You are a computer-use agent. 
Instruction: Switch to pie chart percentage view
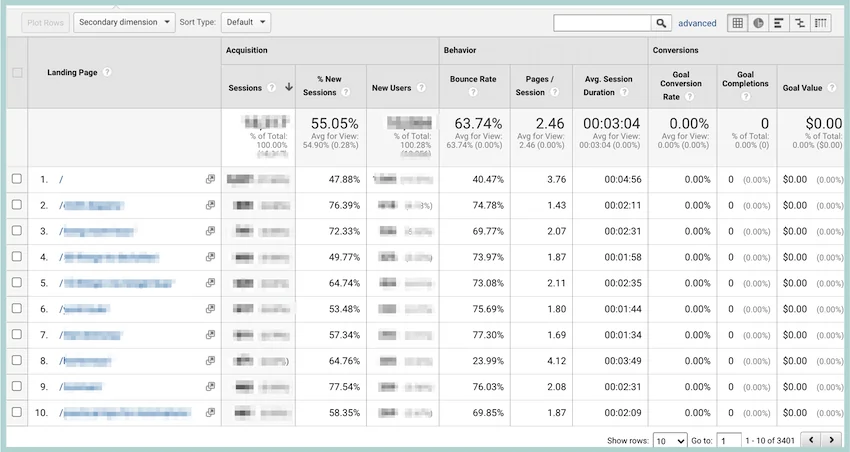coord(758,23)
